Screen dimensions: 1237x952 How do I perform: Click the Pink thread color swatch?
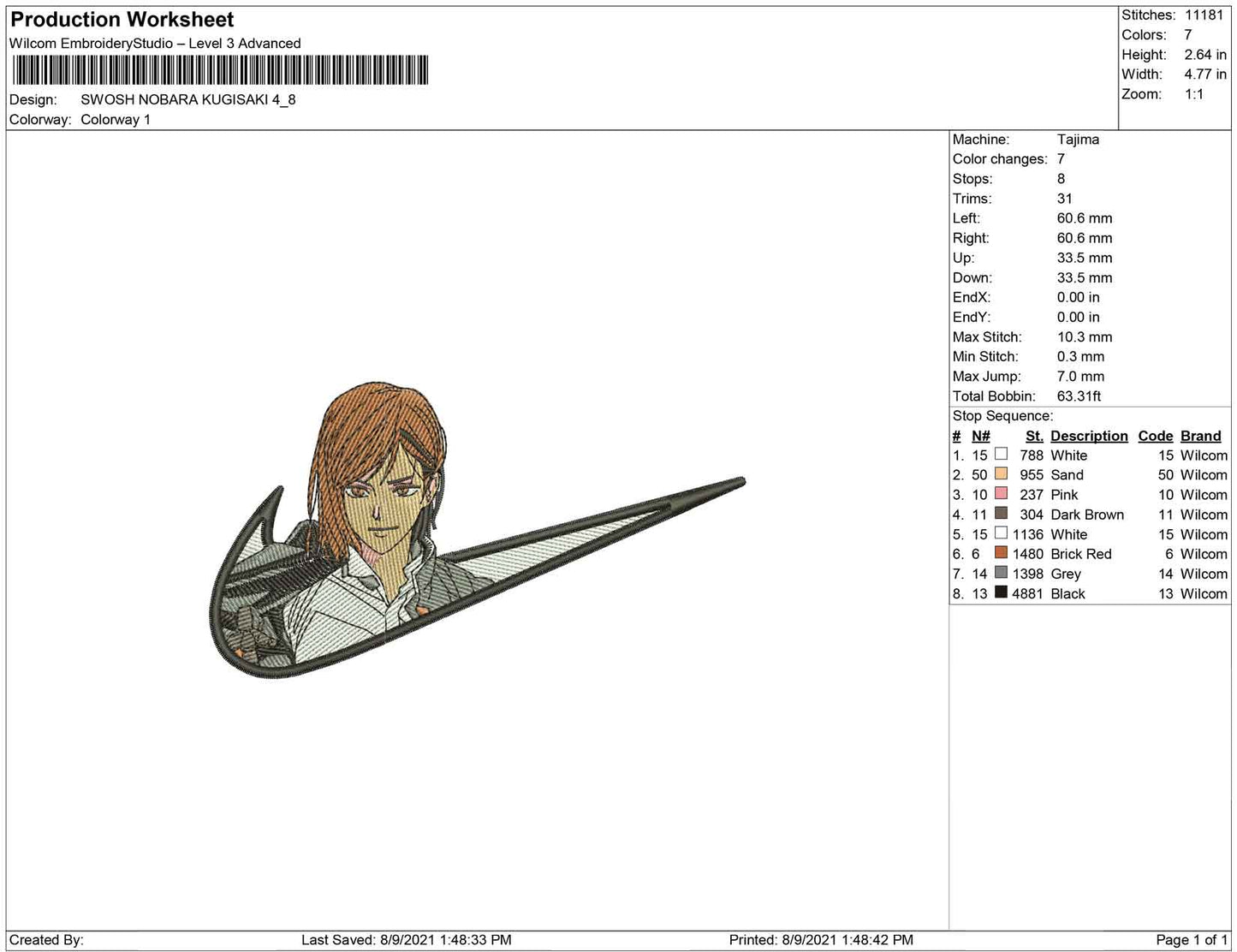(x=1001, y=494)
